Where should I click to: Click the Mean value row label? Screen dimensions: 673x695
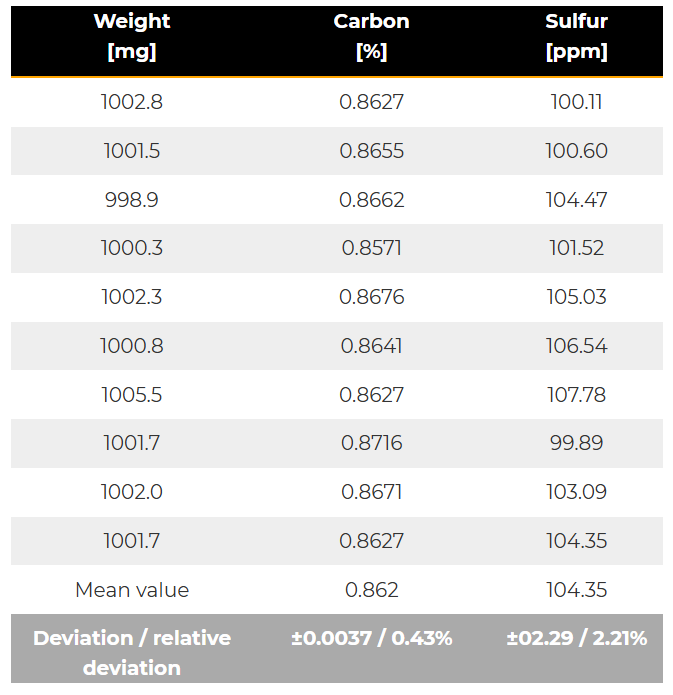pyautogui.click(x=132, y=590)
